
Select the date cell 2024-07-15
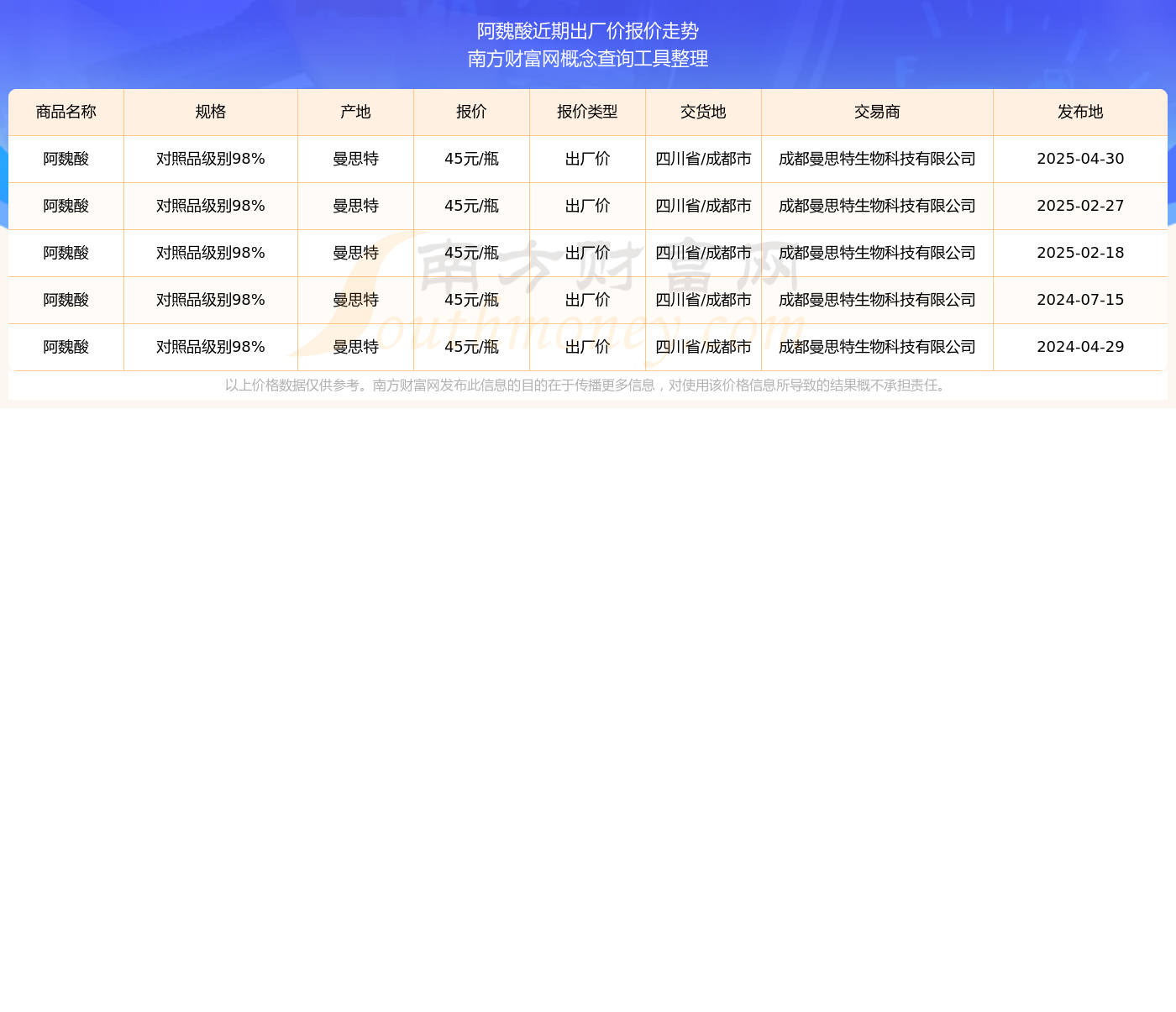[x=1080, y=300]
